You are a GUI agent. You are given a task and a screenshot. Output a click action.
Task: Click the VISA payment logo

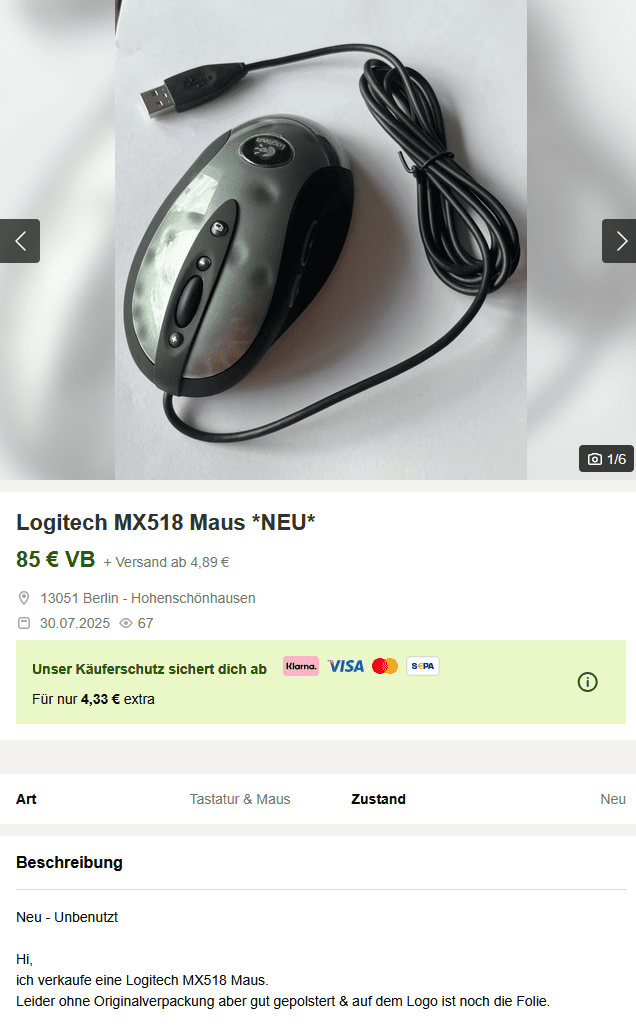[345, 666]
